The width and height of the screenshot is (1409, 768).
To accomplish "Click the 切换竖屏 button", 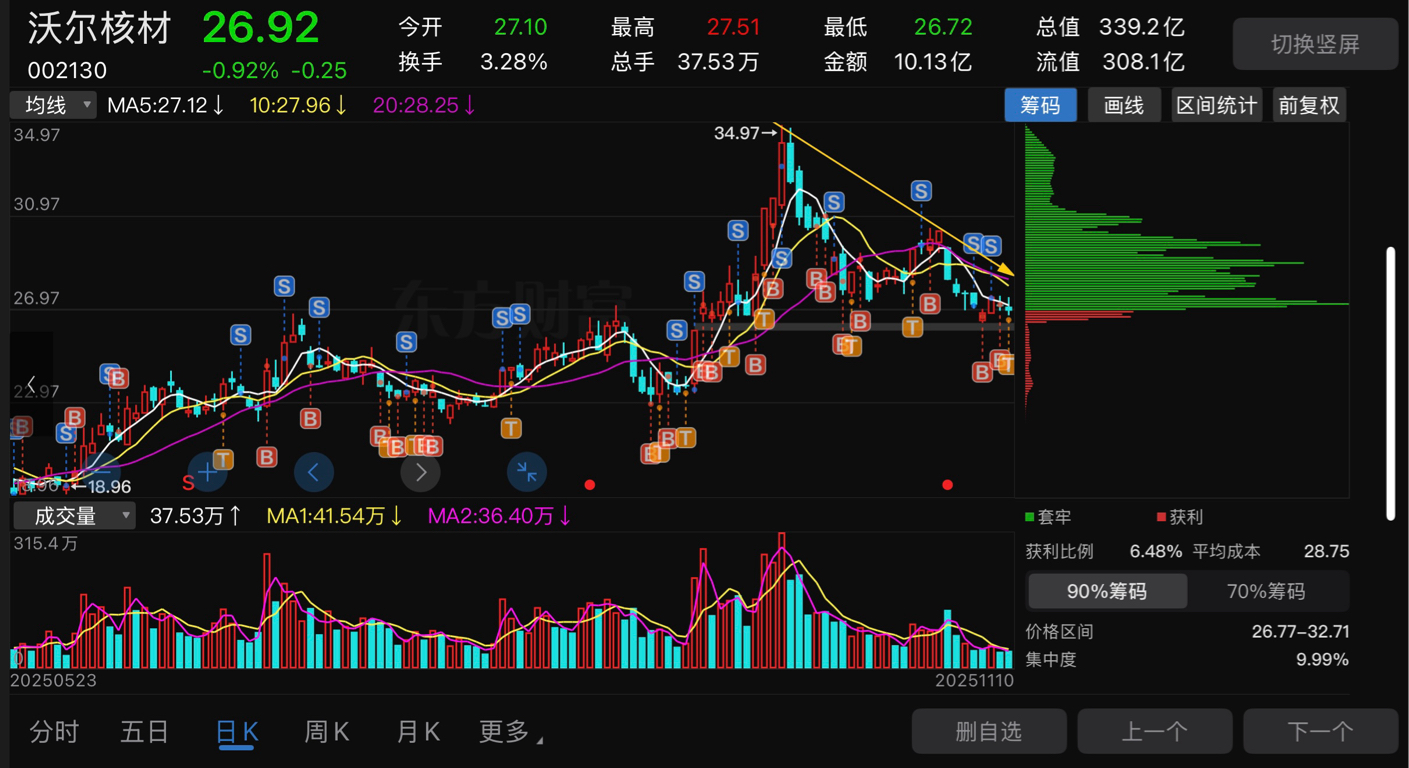I will point(1315,44).
